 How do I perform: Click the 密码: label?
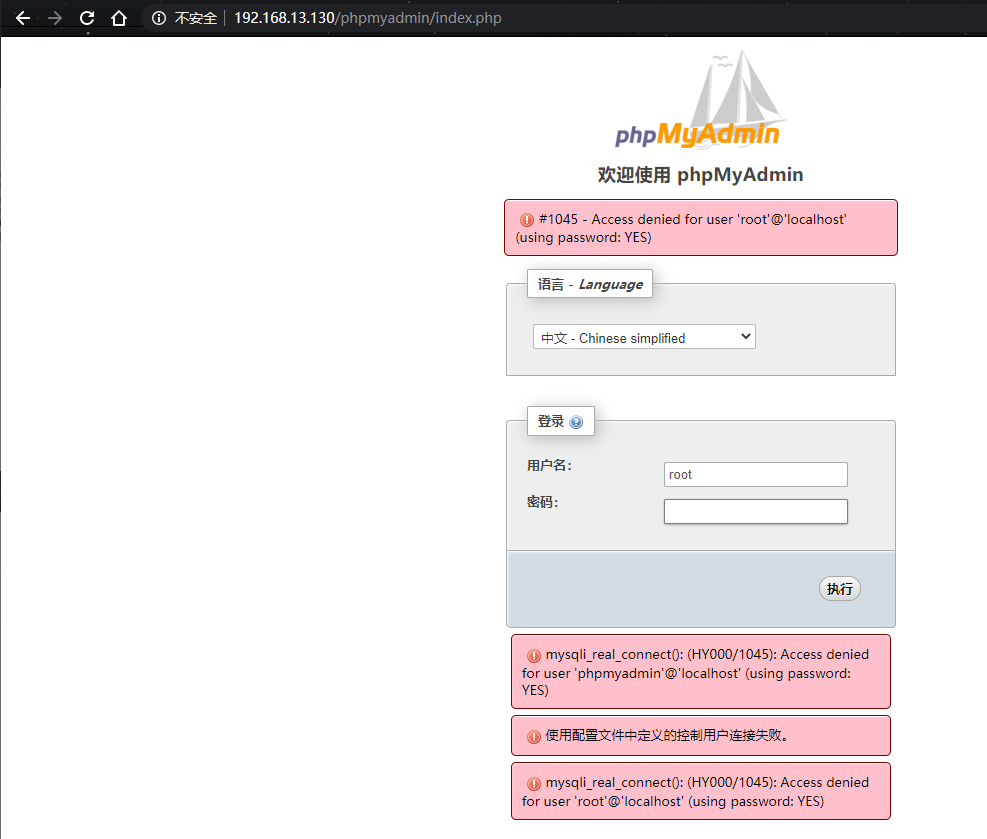543,502
